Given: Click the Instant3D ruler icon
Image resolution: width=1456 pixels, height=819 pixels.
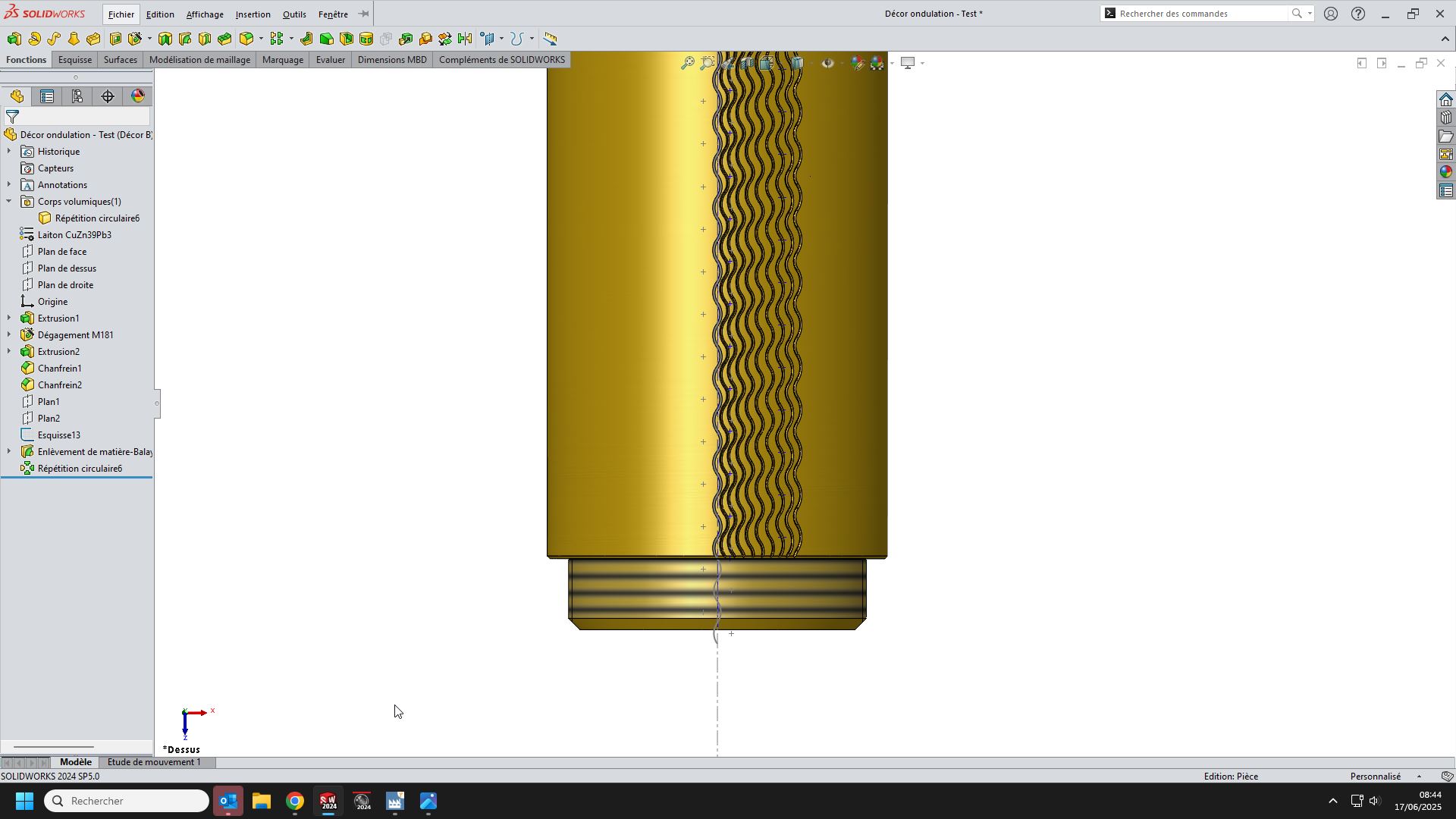Looking at the screenshot, I should pyautogui.click(x=551, y=39).
